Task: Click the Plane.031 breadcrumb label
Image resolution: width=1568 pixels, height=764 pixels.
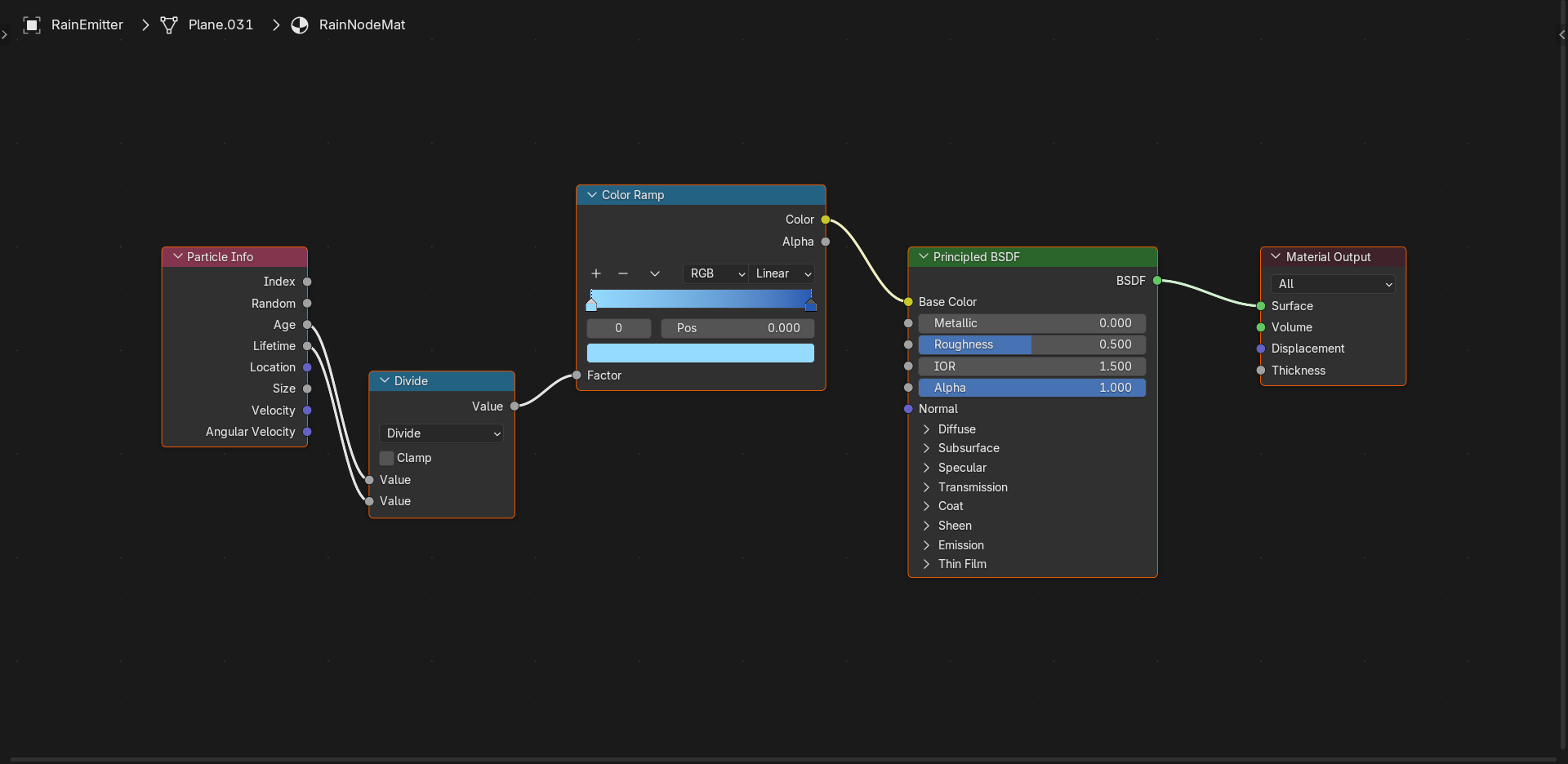Action: (220, 25)
